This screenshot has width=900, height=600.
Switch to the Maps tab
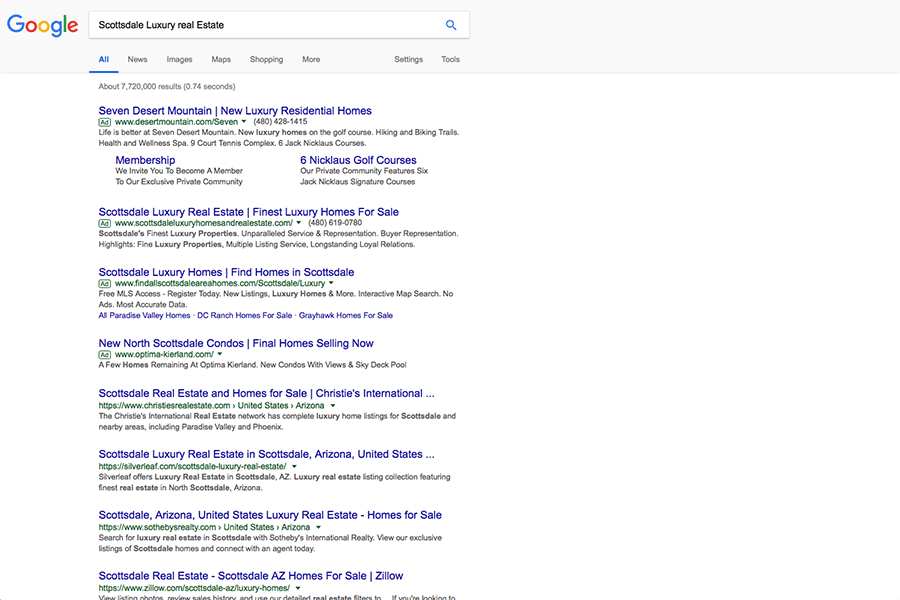click(x=221, y=59)
